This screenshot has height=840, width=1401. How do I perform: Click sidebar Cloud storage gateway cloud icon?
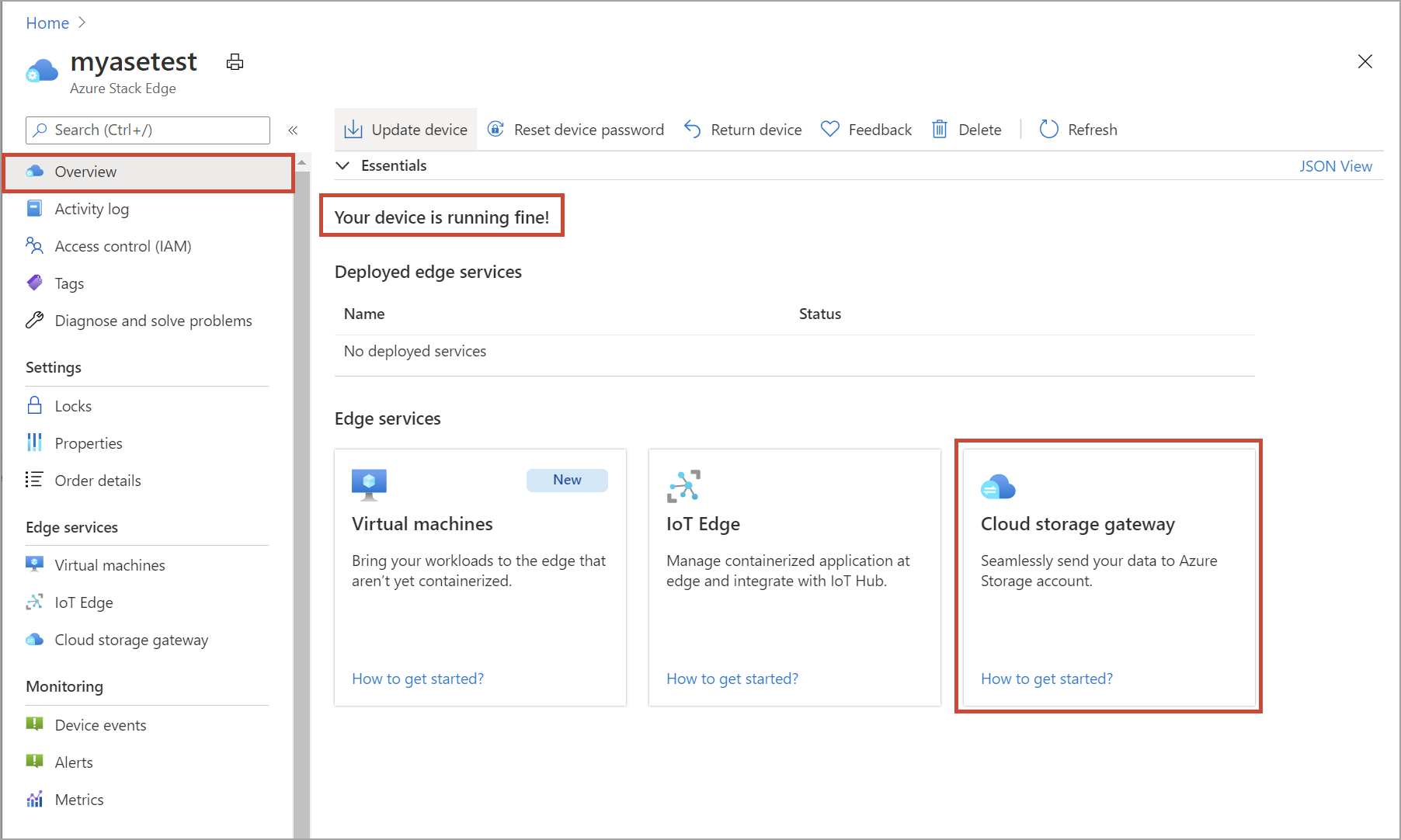click(x=34, y=639)
